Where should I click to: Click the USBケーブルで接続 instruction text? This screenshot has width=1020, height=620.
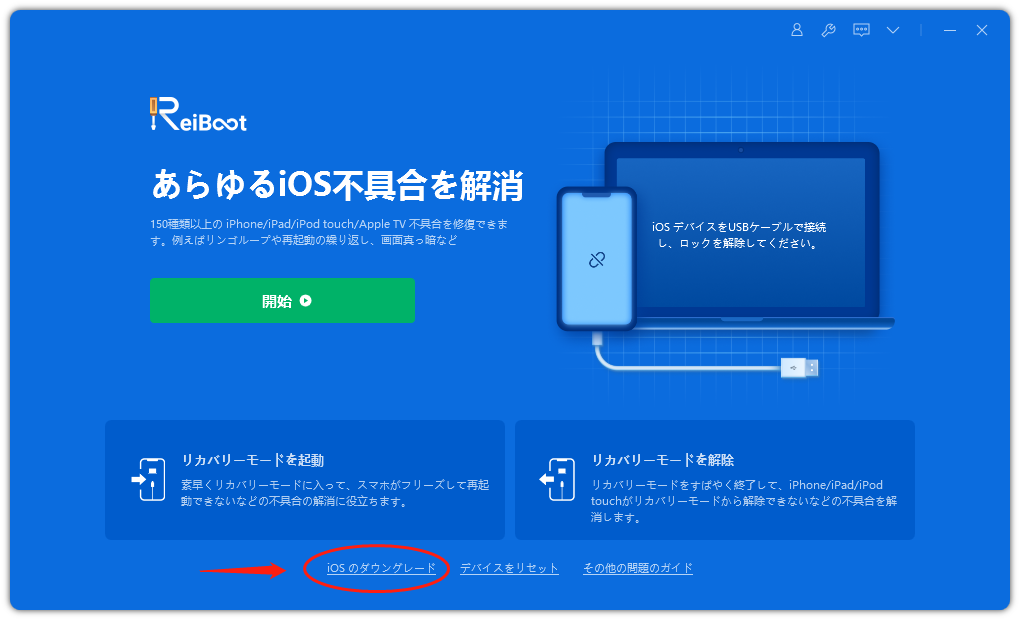[739, 235]
